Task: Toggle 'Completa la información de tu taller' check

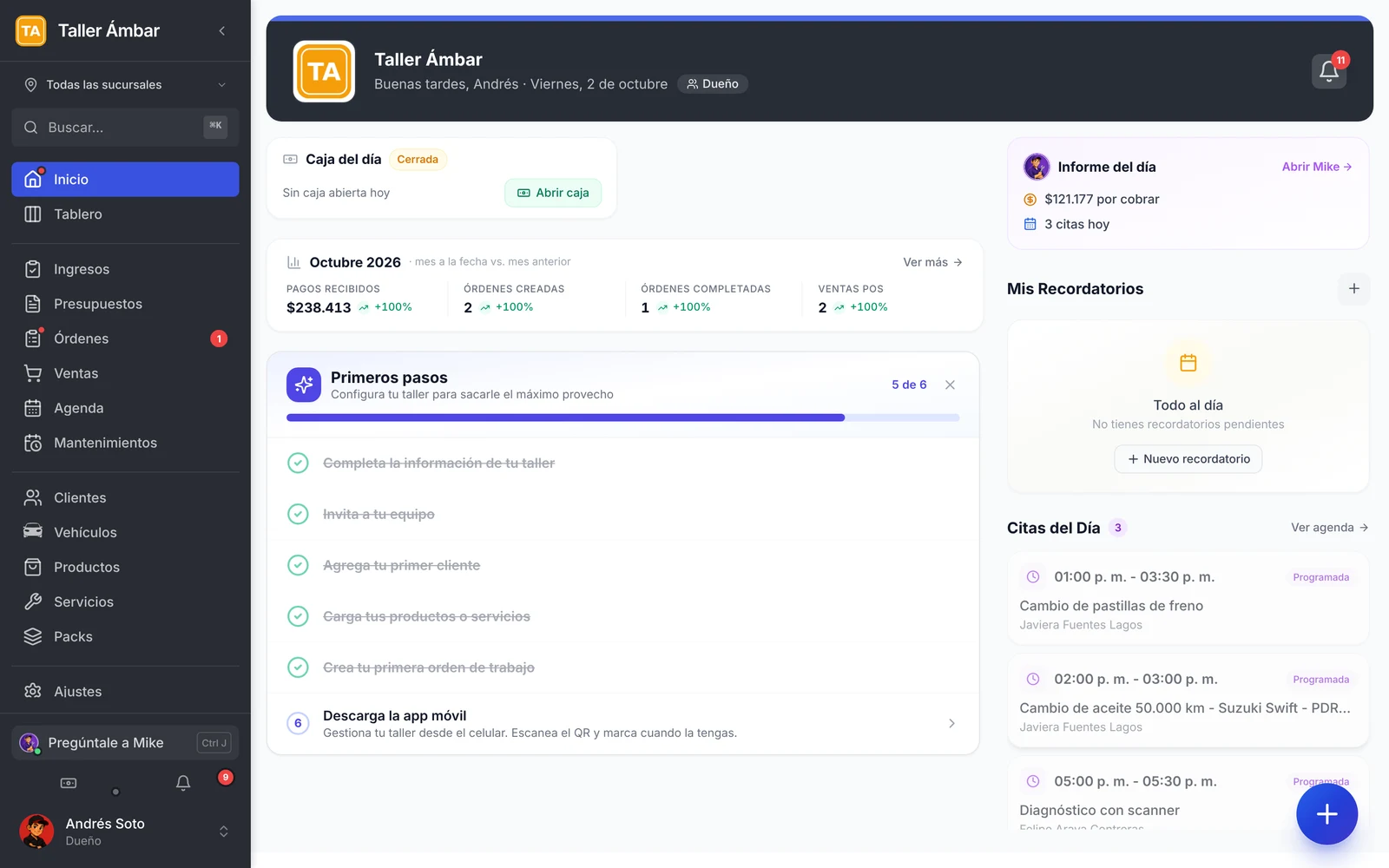Action: (x=298, y=464)
